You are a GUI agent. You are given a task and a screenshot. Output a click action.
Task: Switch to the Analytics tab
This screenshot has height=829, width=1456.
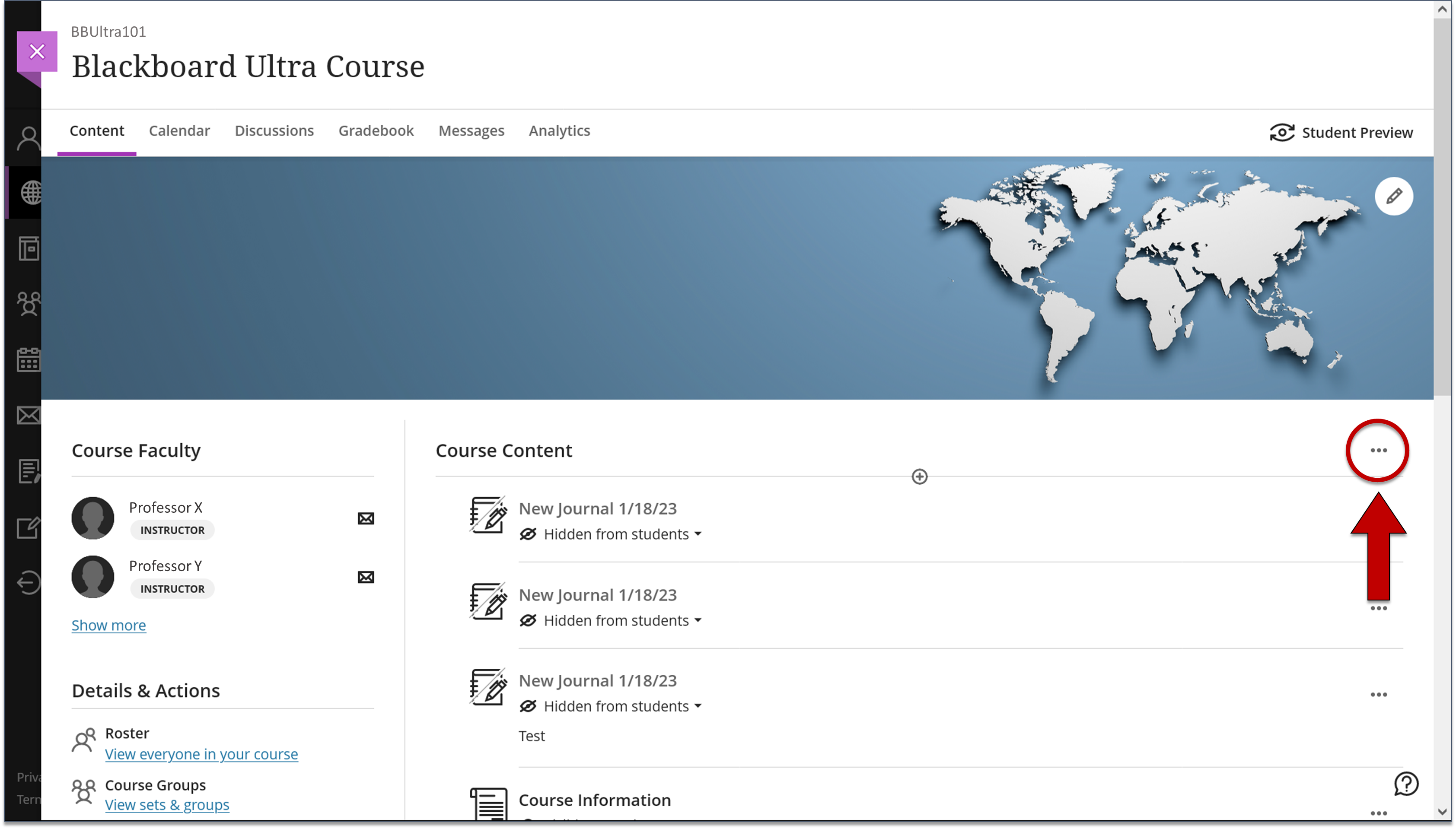coord(559,131)
